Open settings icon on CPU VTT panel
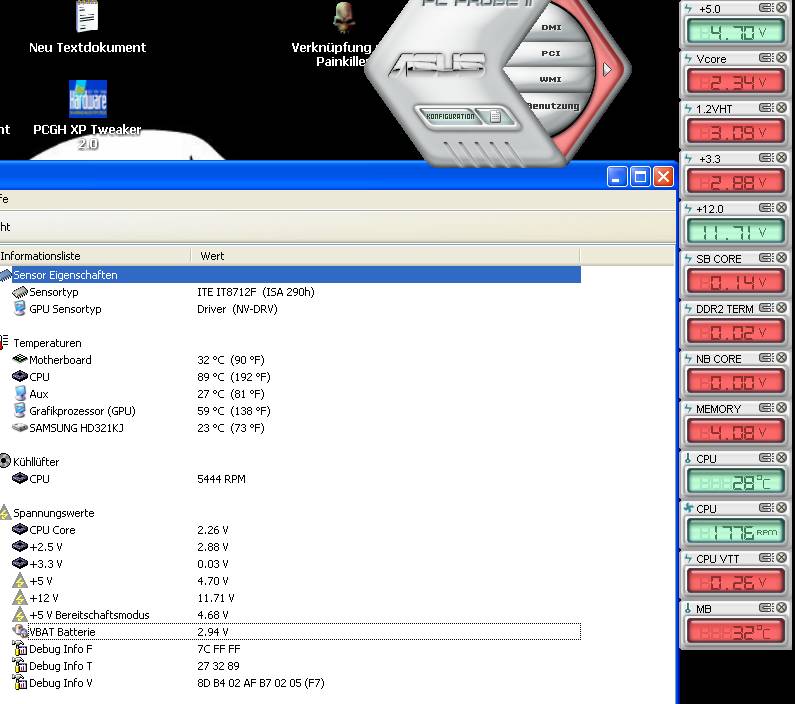Screen dimensions: 795x704 coord(766,558)
